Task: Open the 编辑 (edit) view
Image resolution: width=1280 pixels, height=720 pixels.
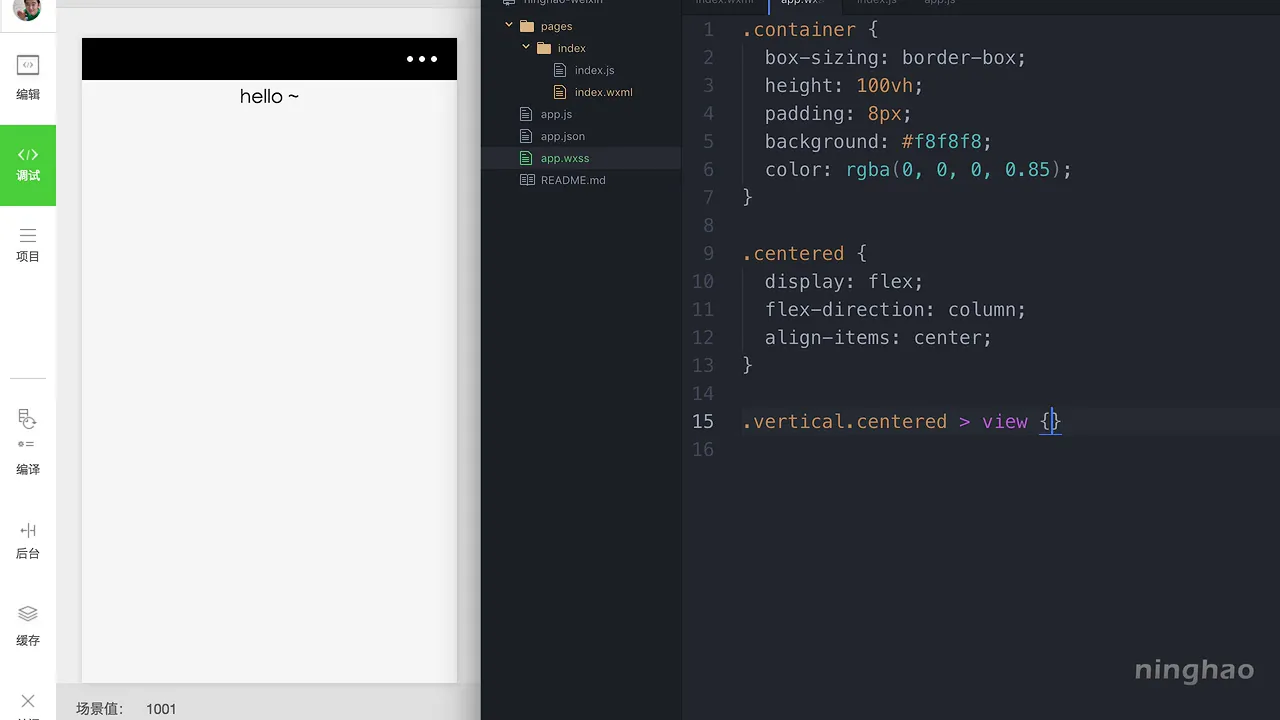Action: (28, 78)
